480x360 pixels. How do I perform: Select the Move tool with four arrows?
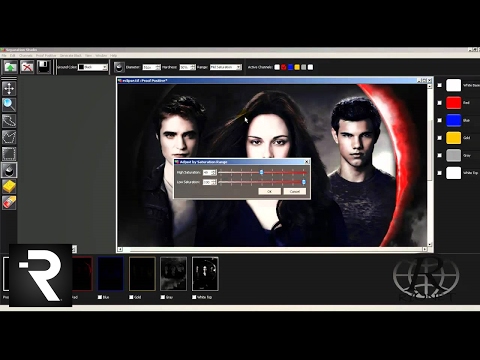pyautogui.click(x=9, y=89)
